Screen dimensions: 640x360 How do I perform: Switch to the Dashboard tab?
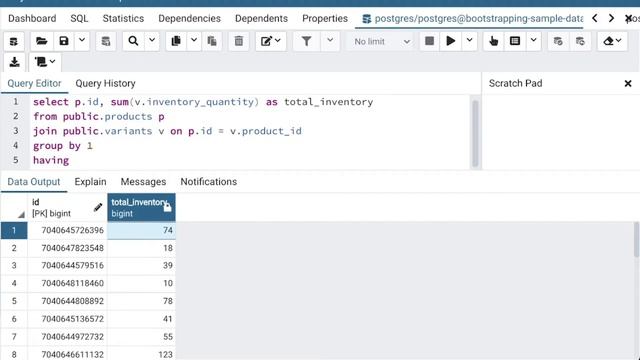(32, 18)
